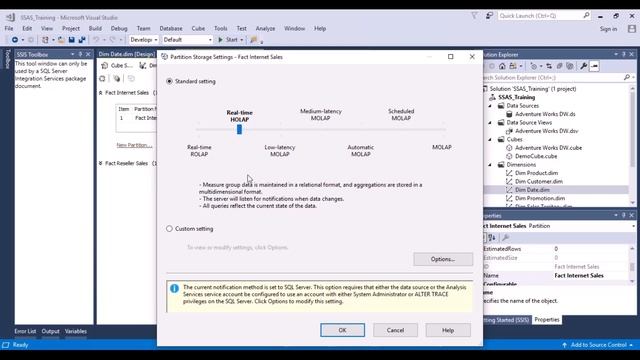The height and width of the screenshot is (360, 640).
Task: Open the vertical Toolbox side tab
Action: [7, 59]
